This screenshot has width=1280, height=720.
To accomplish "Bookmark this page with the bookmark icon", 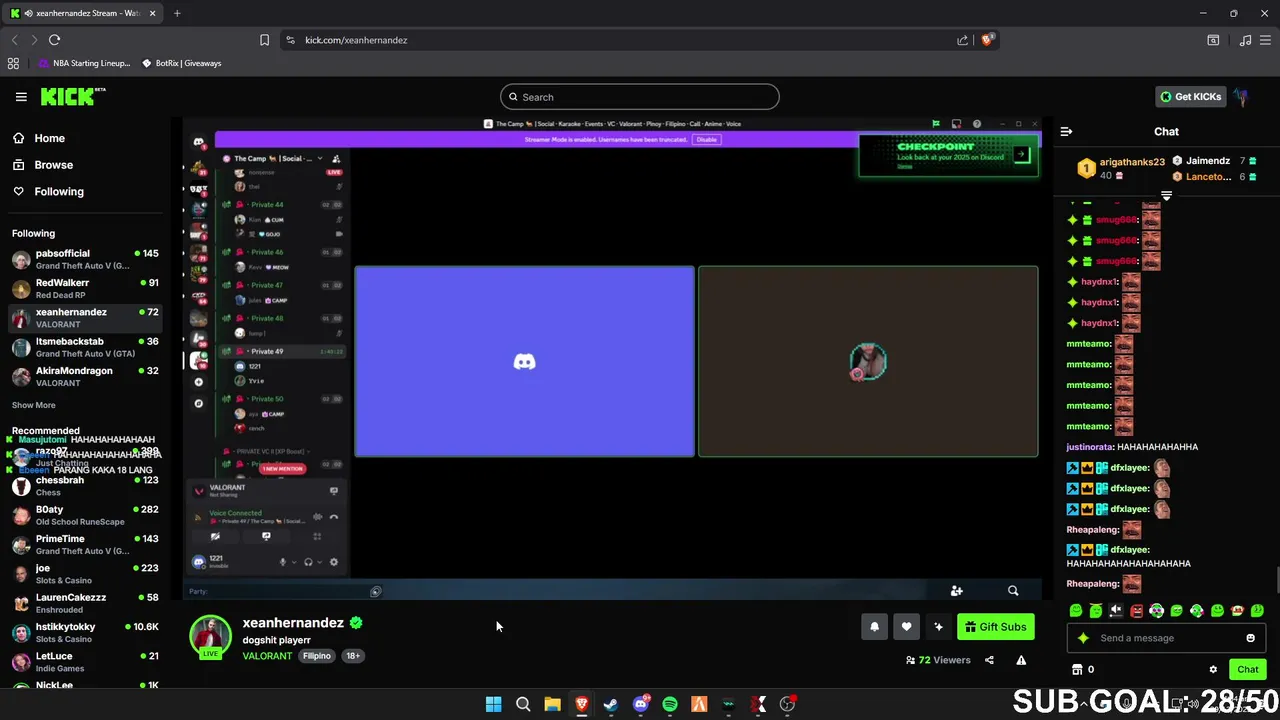I will (x=264, y=40).
